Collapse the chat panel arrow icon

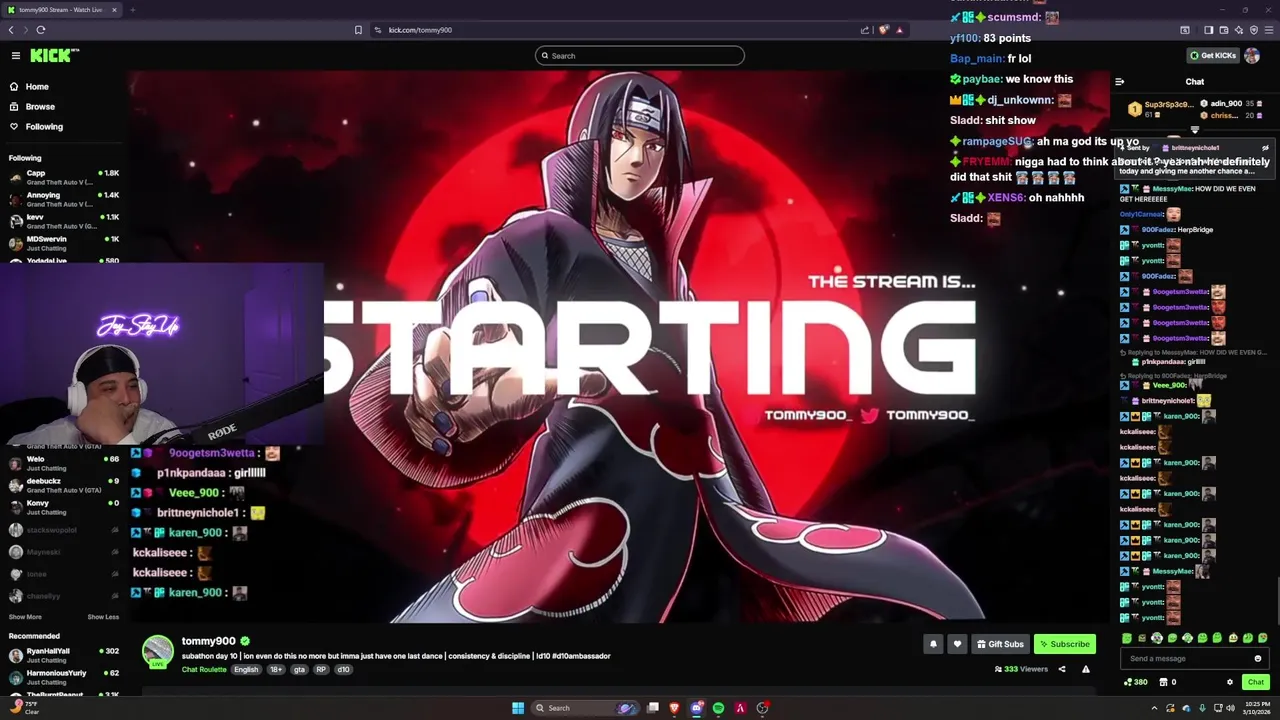point(1120,82)
